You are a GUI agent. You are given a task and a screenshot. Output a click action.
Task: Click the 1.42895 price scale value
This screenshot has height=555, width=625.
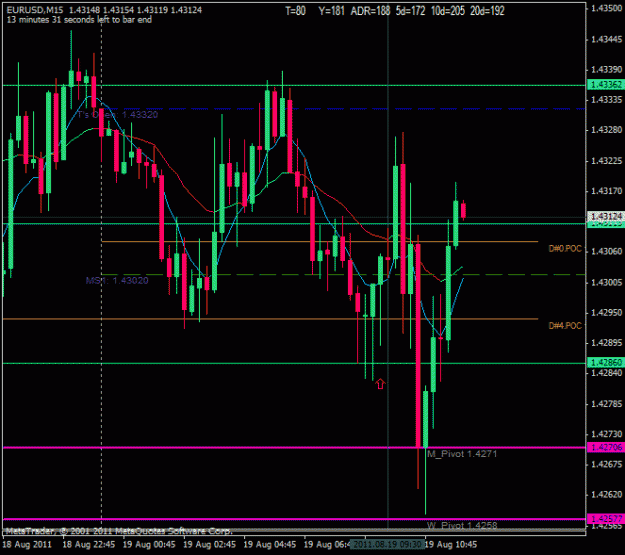tap(606, 342)
